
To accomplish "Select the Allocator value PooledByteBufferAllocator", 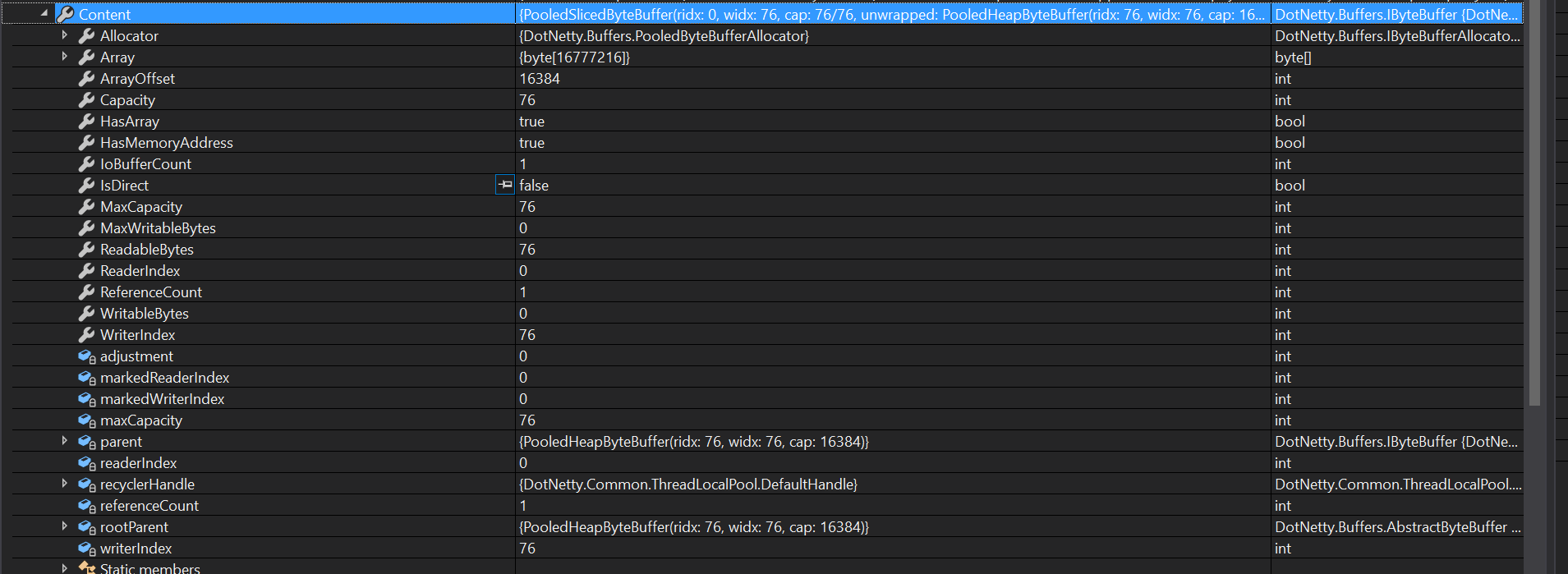I will pyautogui.click(x=664, y=35).
